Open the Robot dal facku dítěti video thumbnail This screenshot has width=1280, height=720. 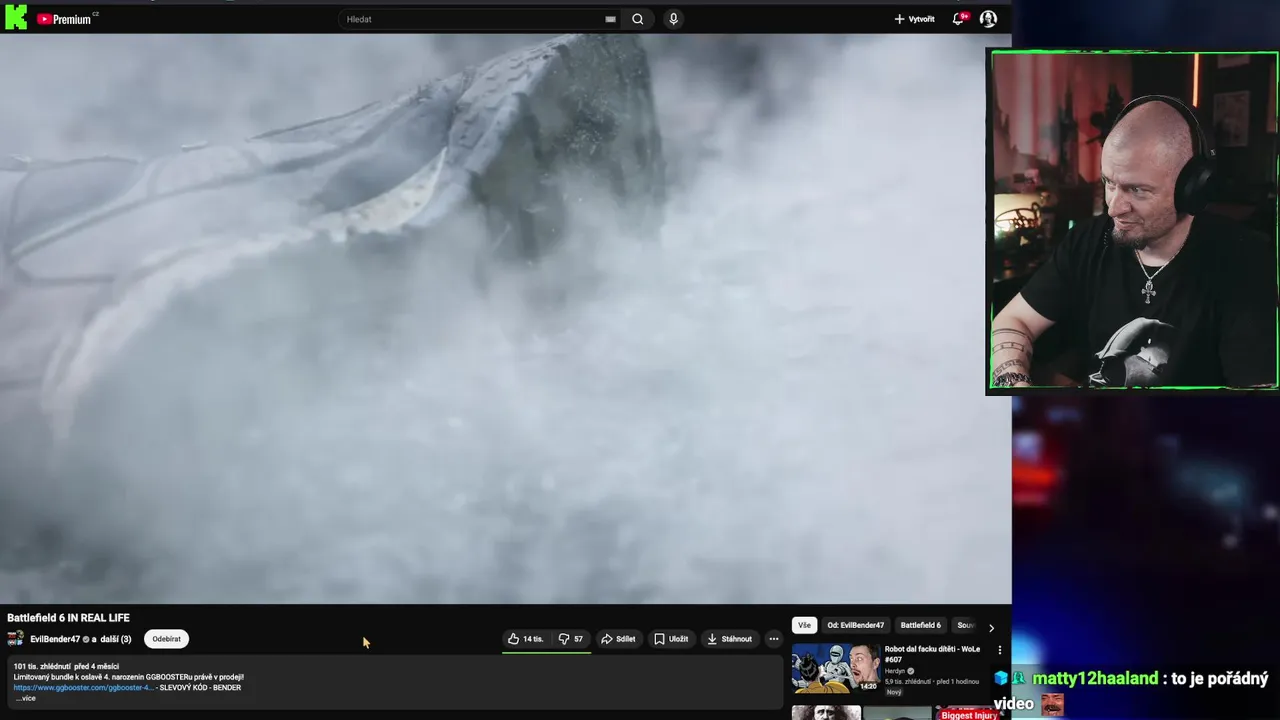835,668
